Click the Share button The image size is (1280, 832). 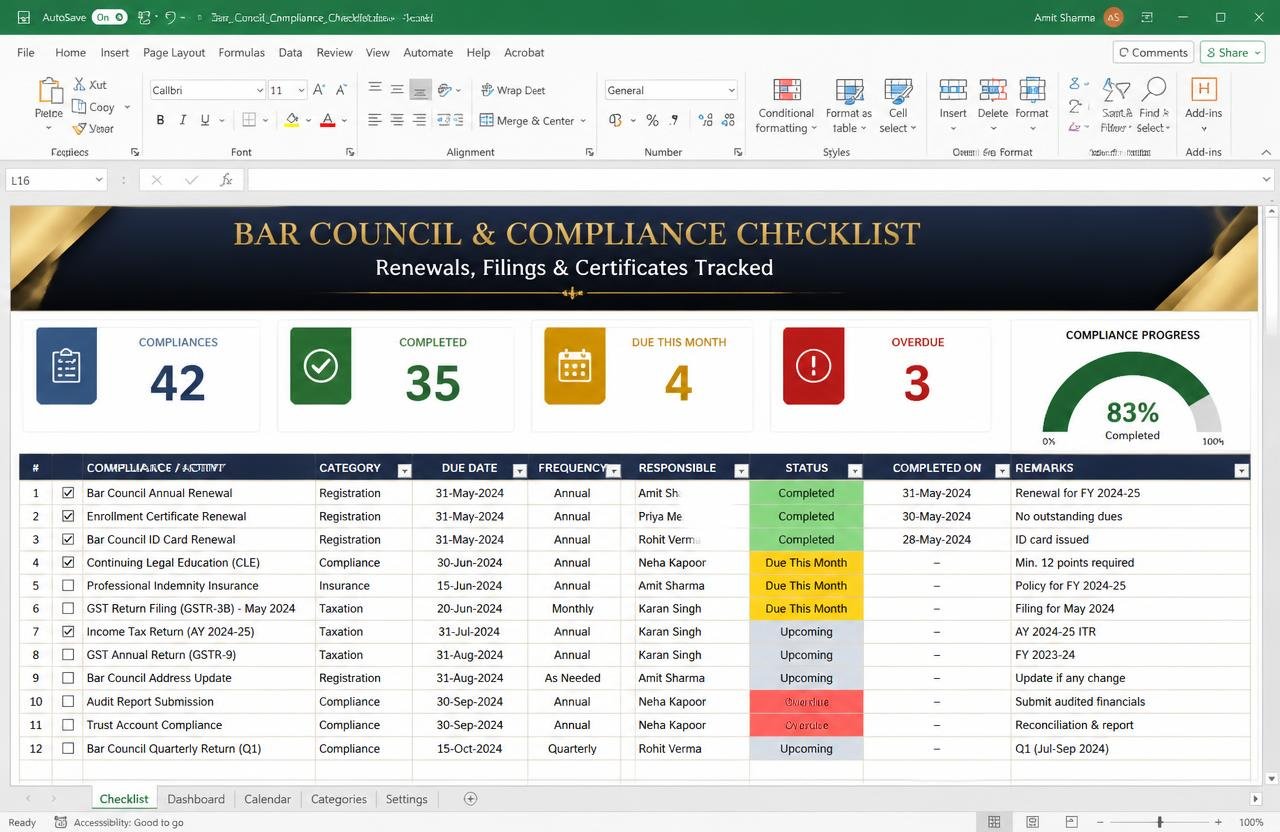click(x=1233, y=53)
